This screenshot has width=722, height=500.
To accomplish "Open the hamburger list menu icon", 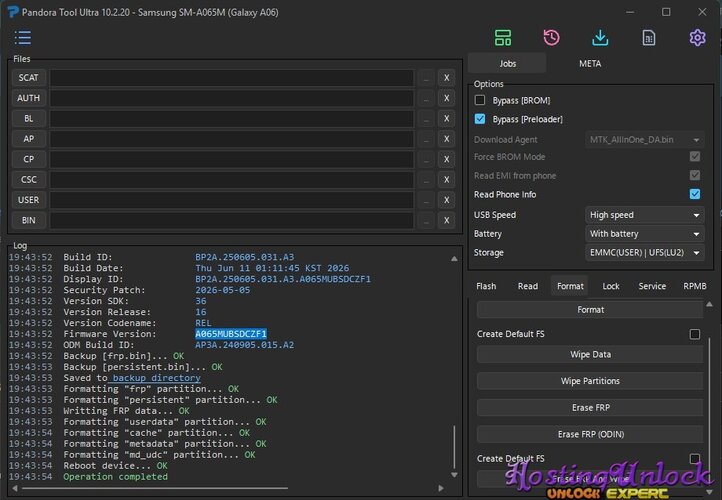I will coord(23,38).
